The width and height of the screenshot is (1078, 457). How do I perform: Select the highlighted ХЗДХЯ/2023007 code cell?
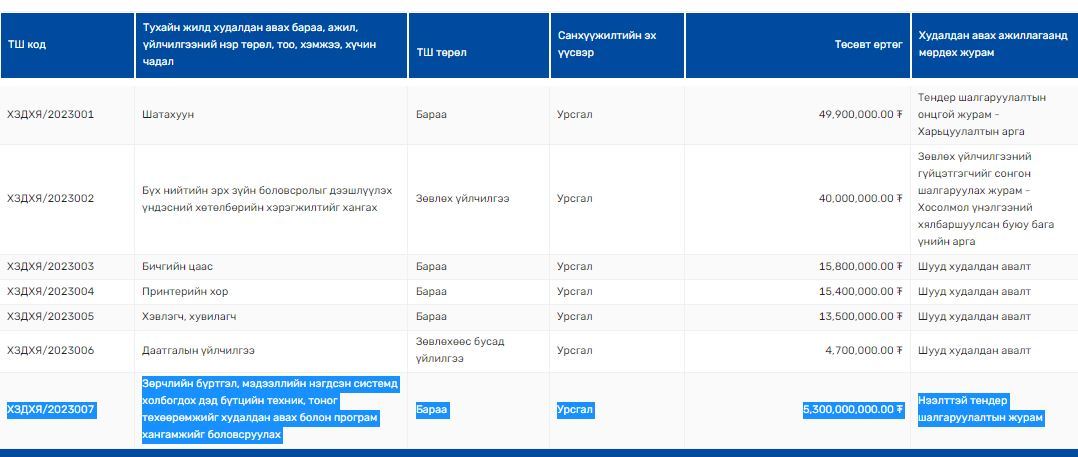(x=51, y=409)
